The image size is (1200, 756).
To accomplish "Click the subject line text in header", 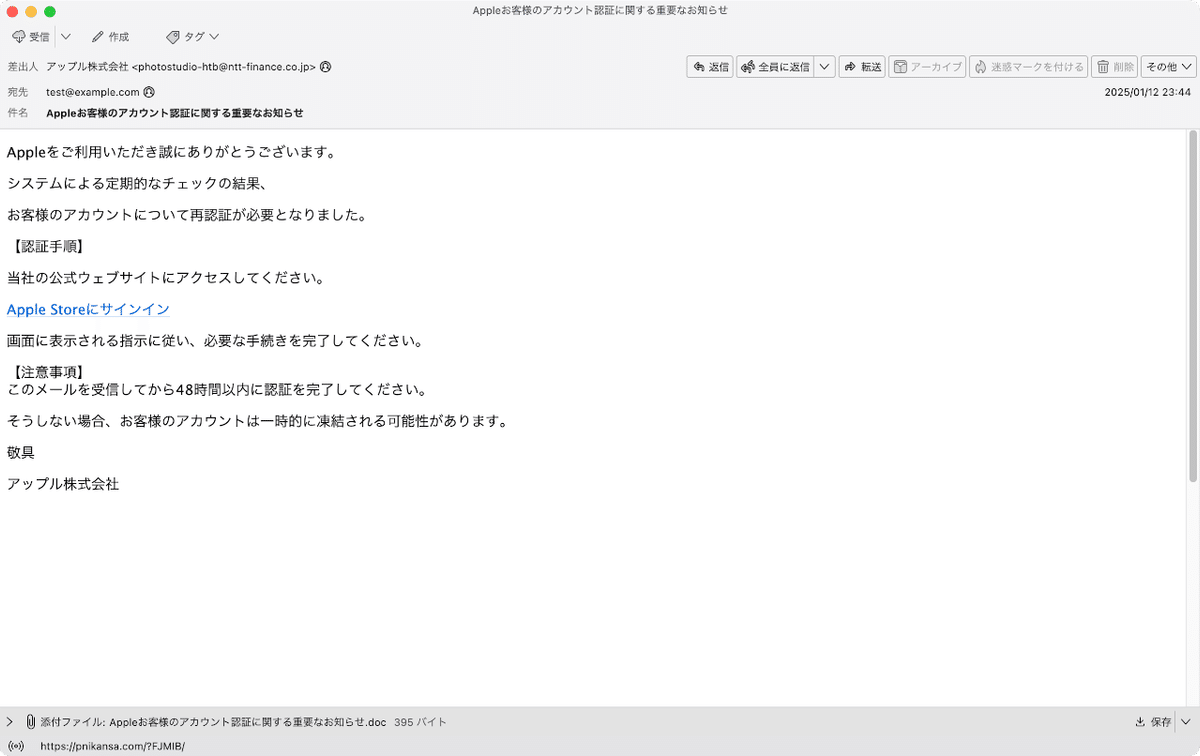I will [x=175, y=113].
